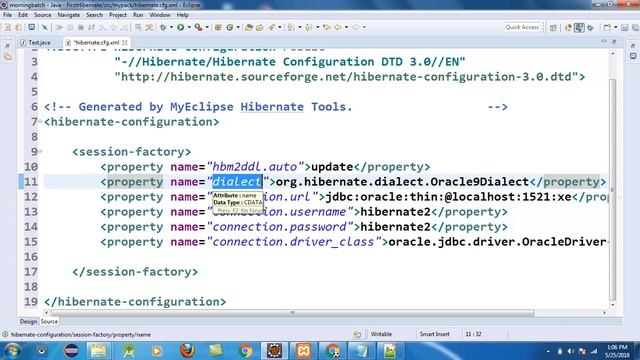This screenshot has height=360, width=640.
Task: Open the Source menu
Action: 42,15
